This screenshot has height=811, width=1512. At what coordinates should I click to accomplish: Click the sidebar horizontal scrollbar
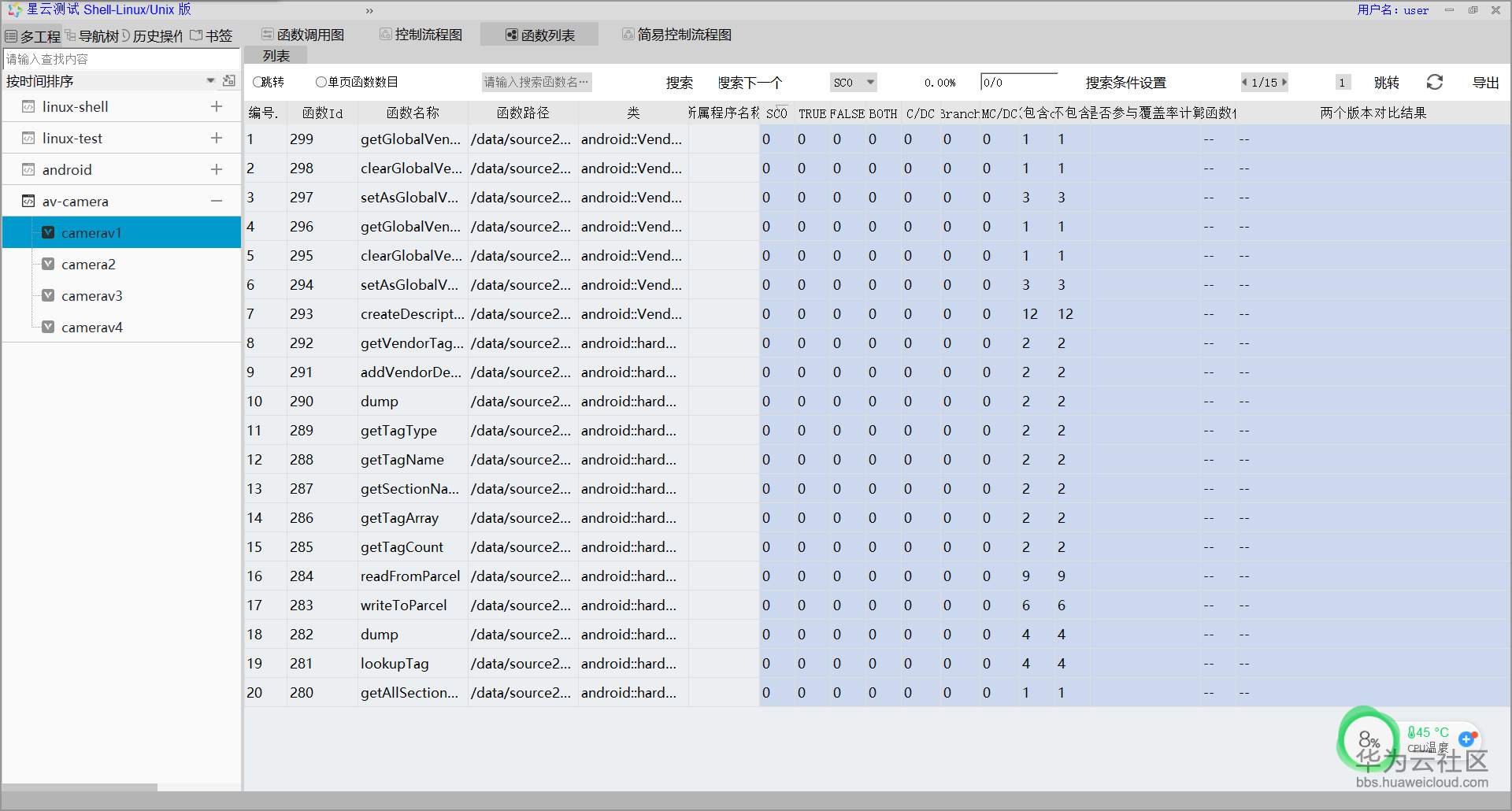[x=80, y=787]
